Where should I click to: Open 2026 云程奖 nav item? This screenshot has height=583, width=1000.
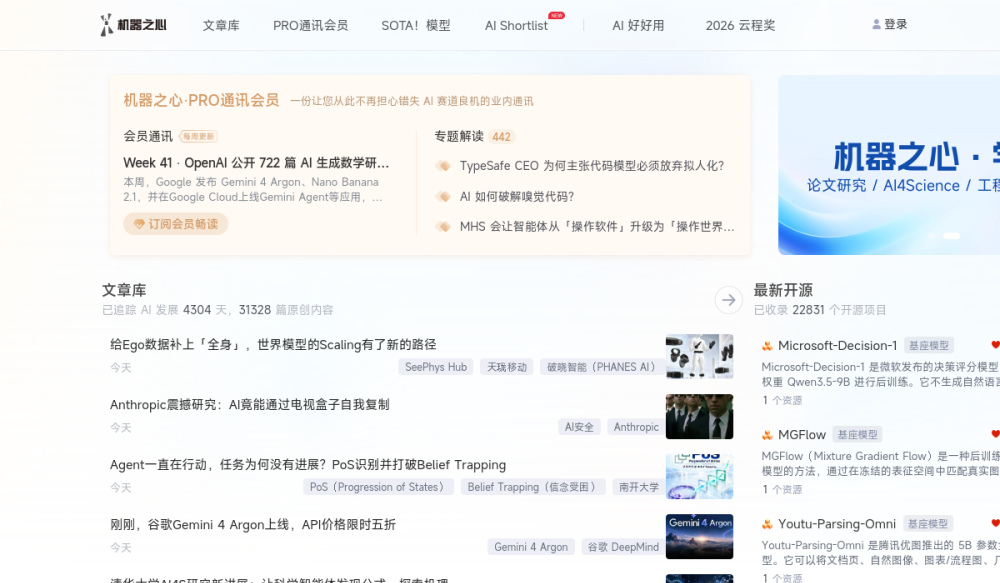740,26
